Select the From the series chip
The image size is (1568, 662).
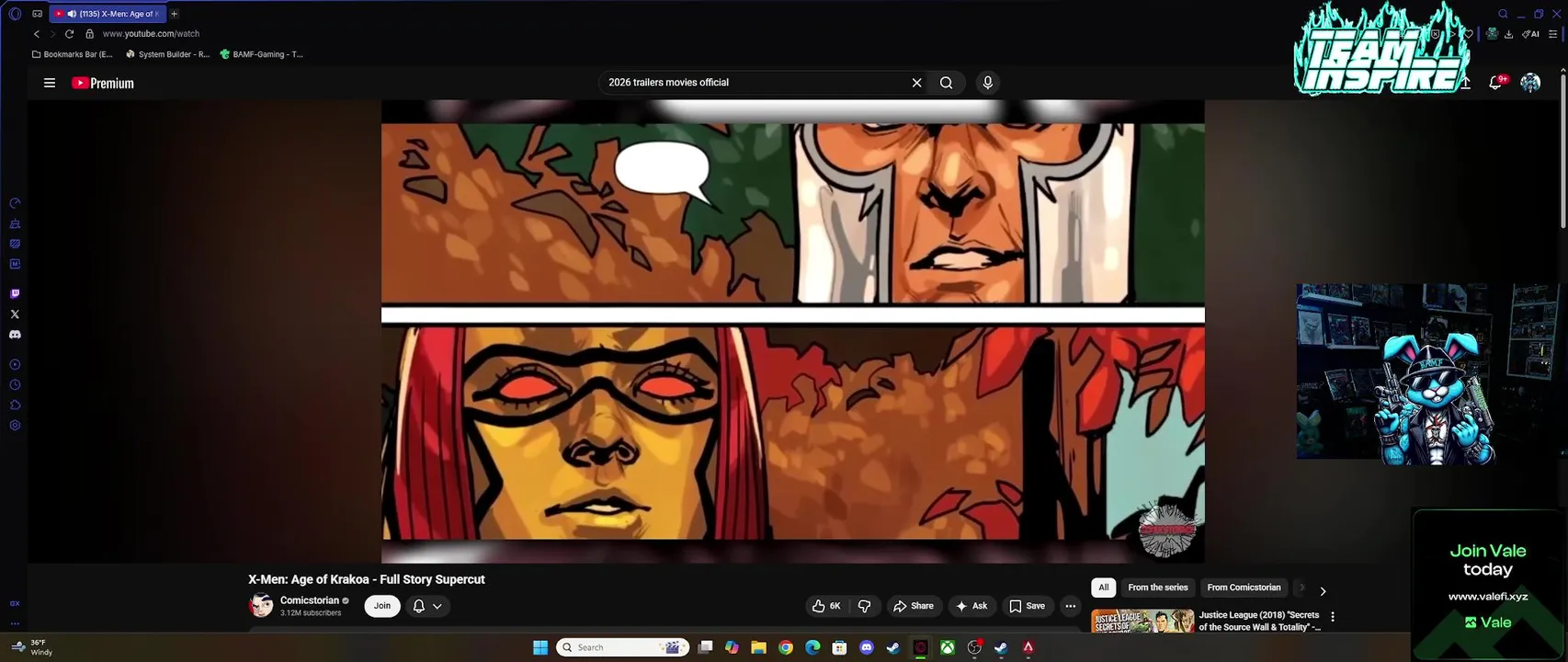point(1158,588)
